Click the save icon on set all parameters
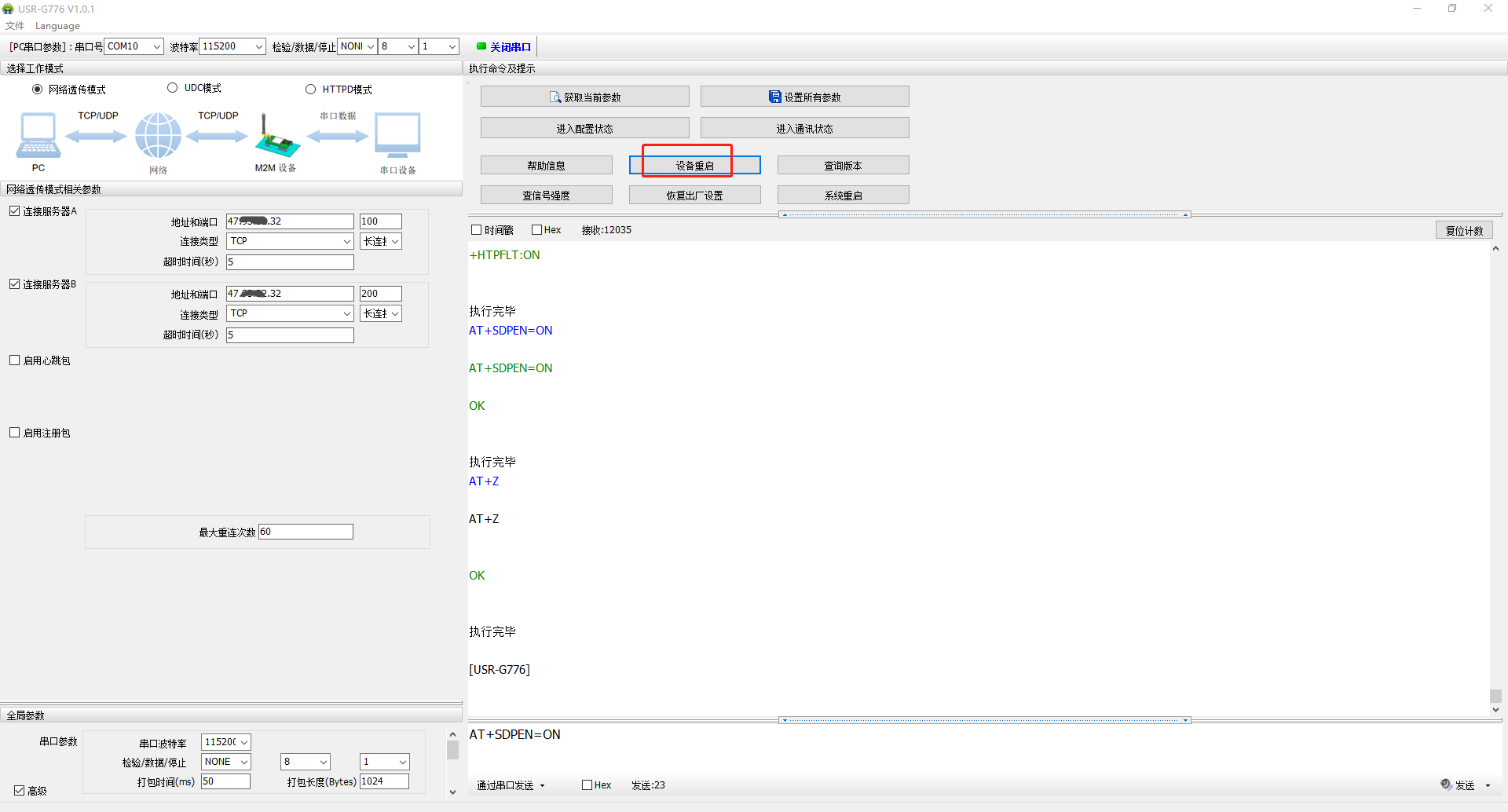 pyautogui.click(x=774, y=97)
